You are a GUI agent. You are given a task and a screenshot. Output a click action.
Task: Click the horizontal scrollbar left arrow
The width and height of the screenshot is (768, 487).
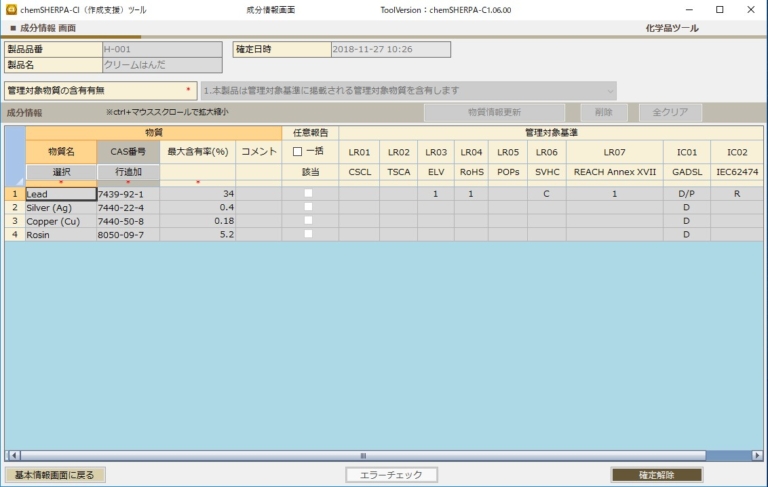[x=13, y=455]
